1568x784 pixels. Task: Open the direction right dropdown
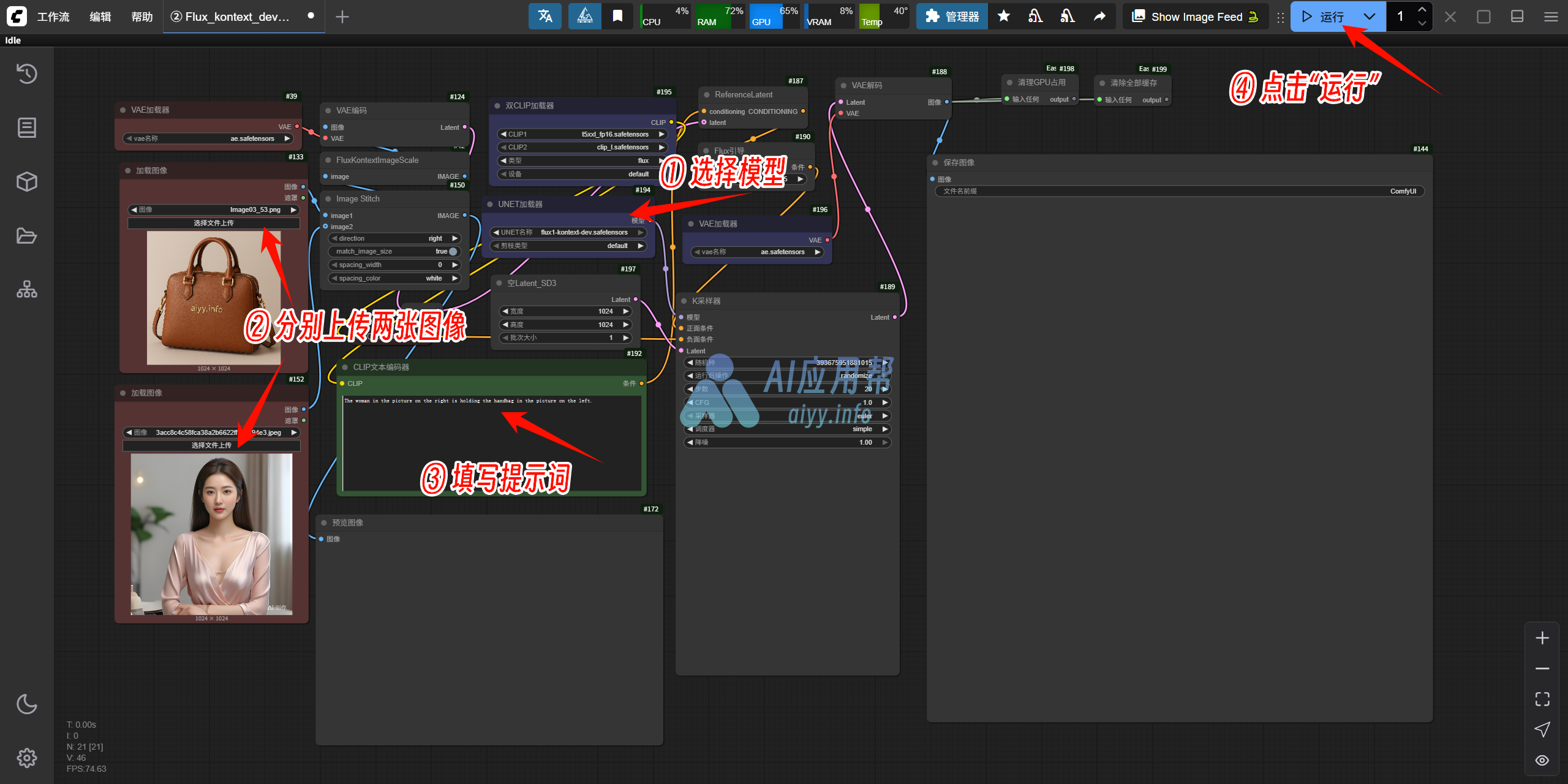[394, 238]
